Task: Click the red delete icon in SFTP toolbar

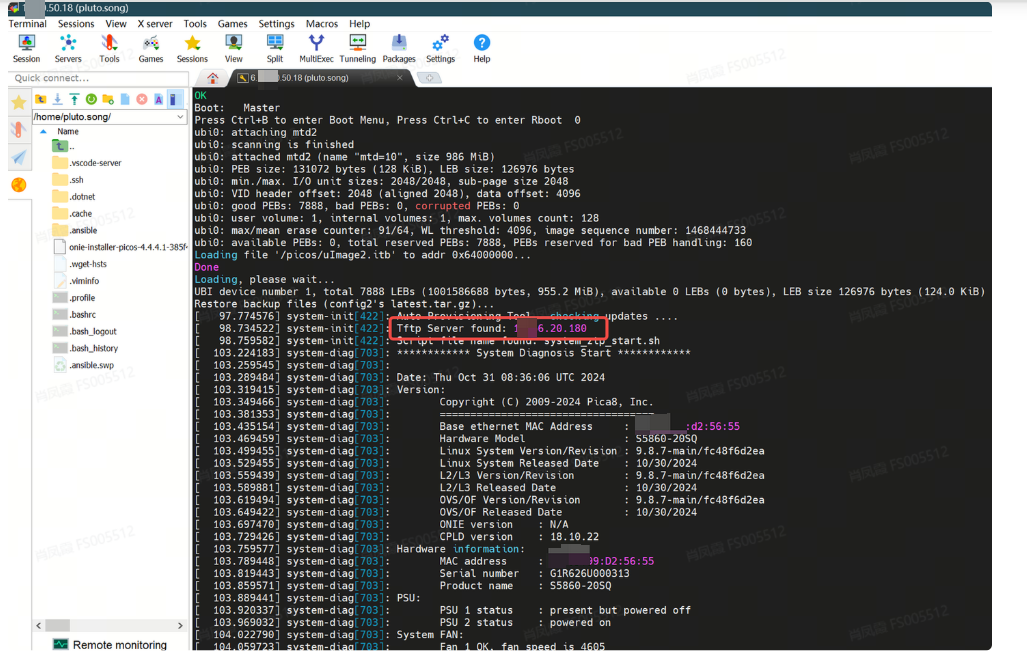Action: [142, 99]
